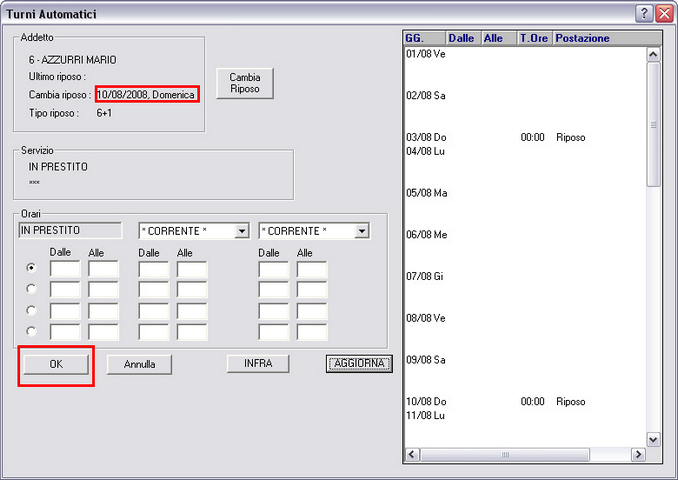This screenshot has height=480, width=678.
Task: Click the T.Ore column header
Action: tap(536, 38)
